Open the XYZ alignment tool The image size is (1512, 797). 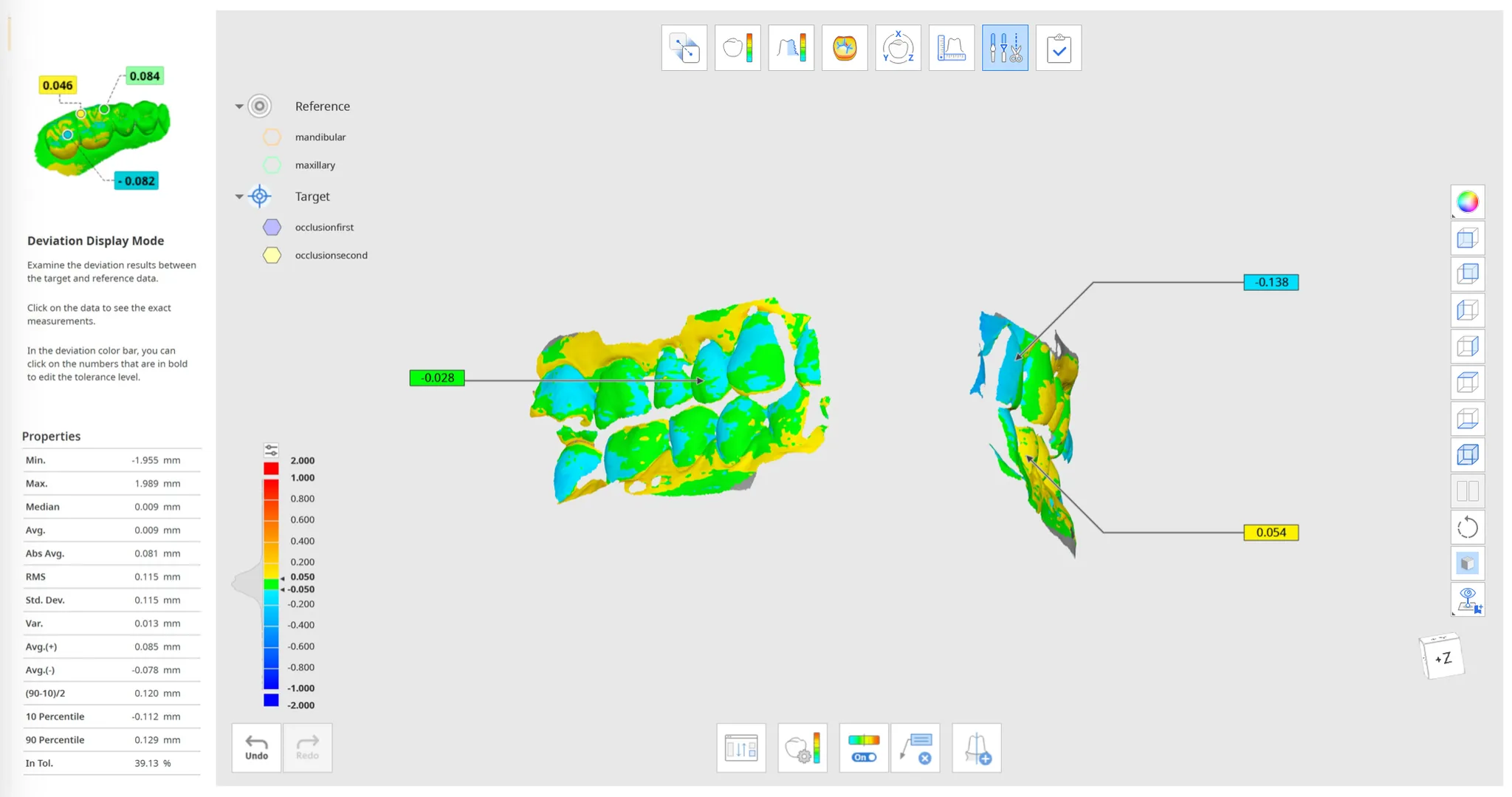click(x=898, y=48)
